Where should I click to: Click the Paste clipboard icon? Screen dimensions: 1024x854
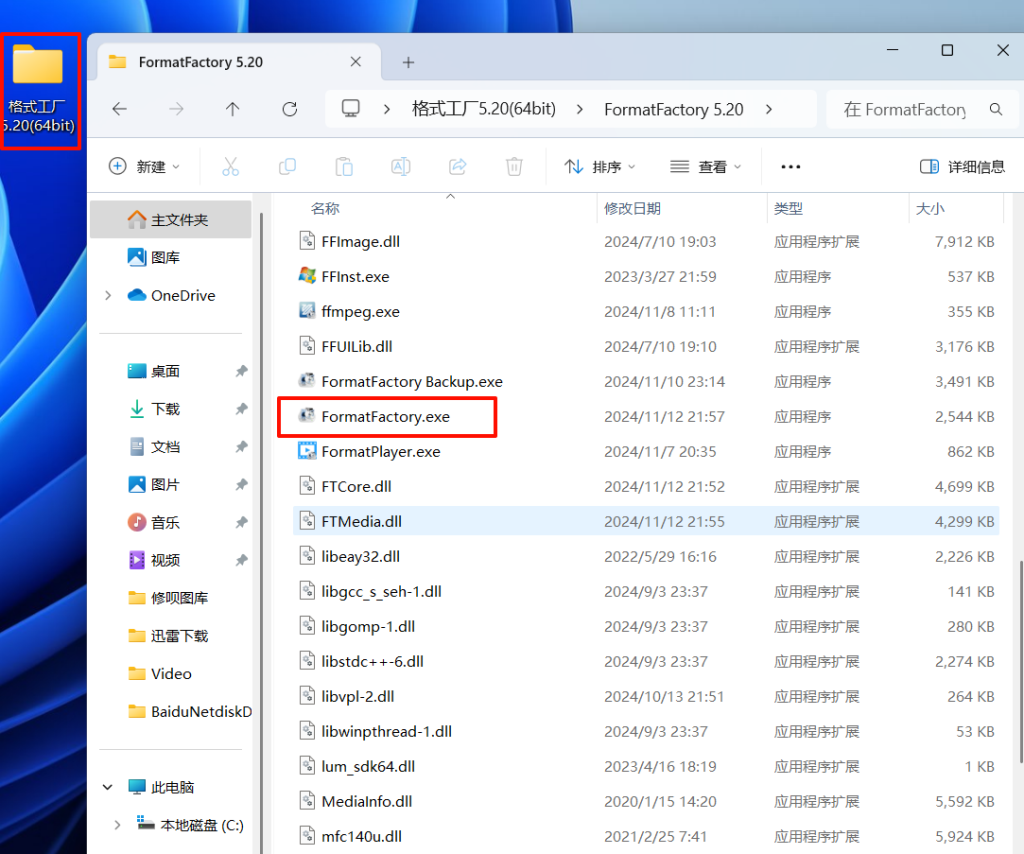[344, 166]
